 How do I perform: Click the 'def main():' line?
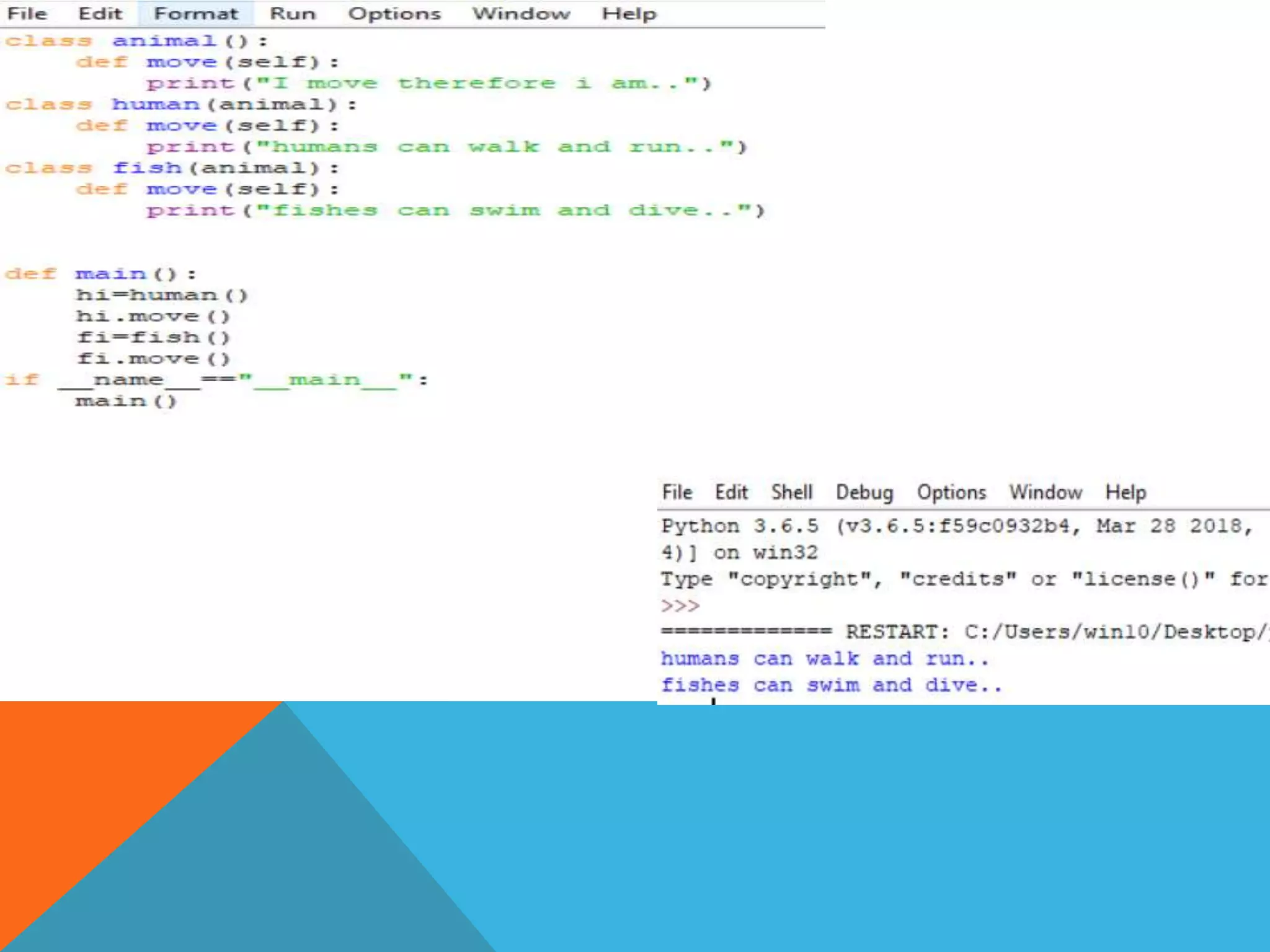[100, 274]
